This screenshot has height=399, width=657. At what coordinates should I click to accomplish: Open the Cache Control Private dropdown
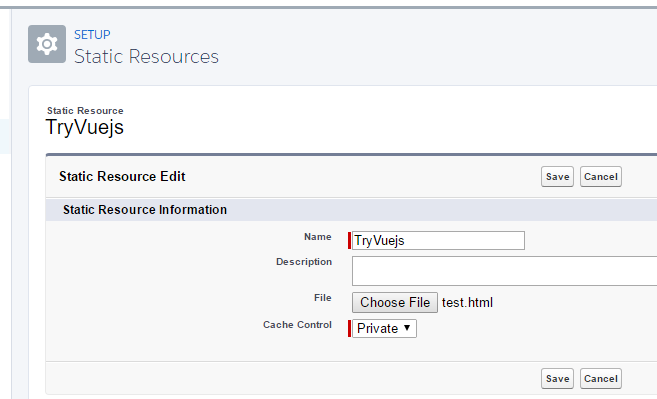click(384, 329)
